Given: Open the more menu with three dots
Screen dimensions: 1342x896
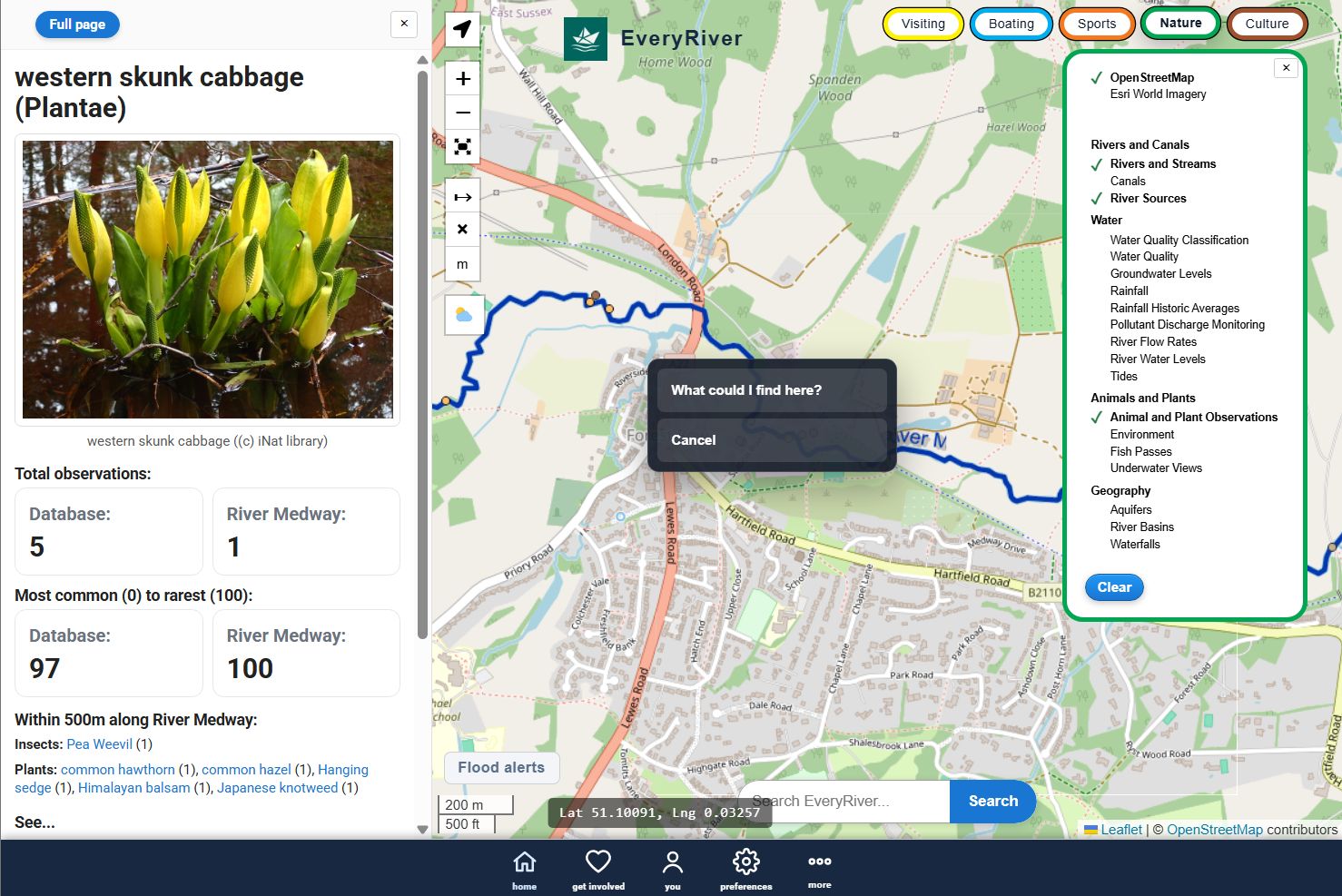Looking at the screenshot, I should click(819, 869).
